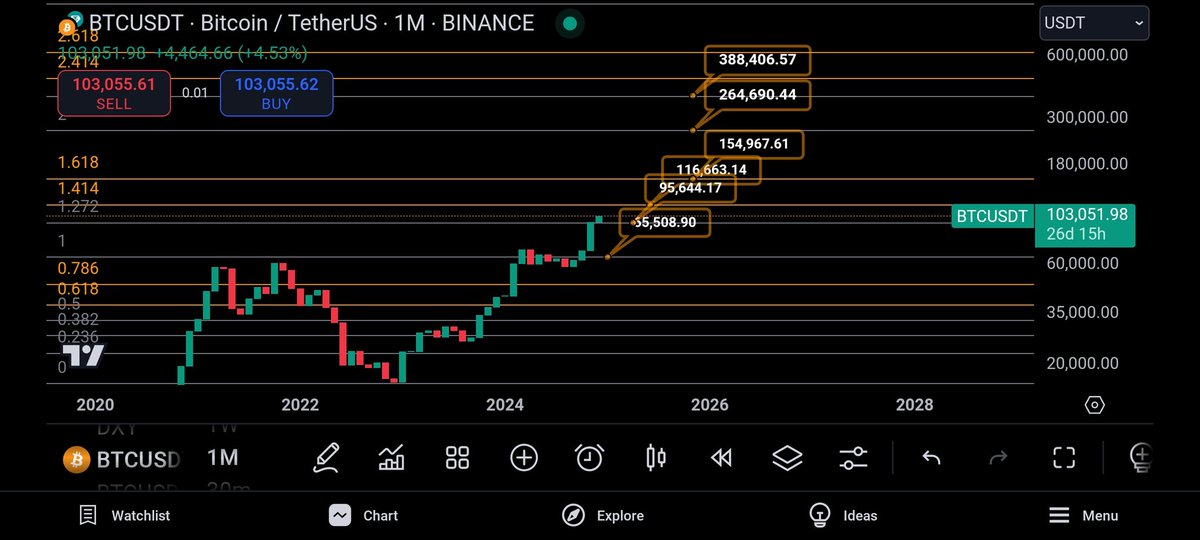
Task: Select the 116,663.14 price note
Action: pyautogui.click(x=711, y=170)
